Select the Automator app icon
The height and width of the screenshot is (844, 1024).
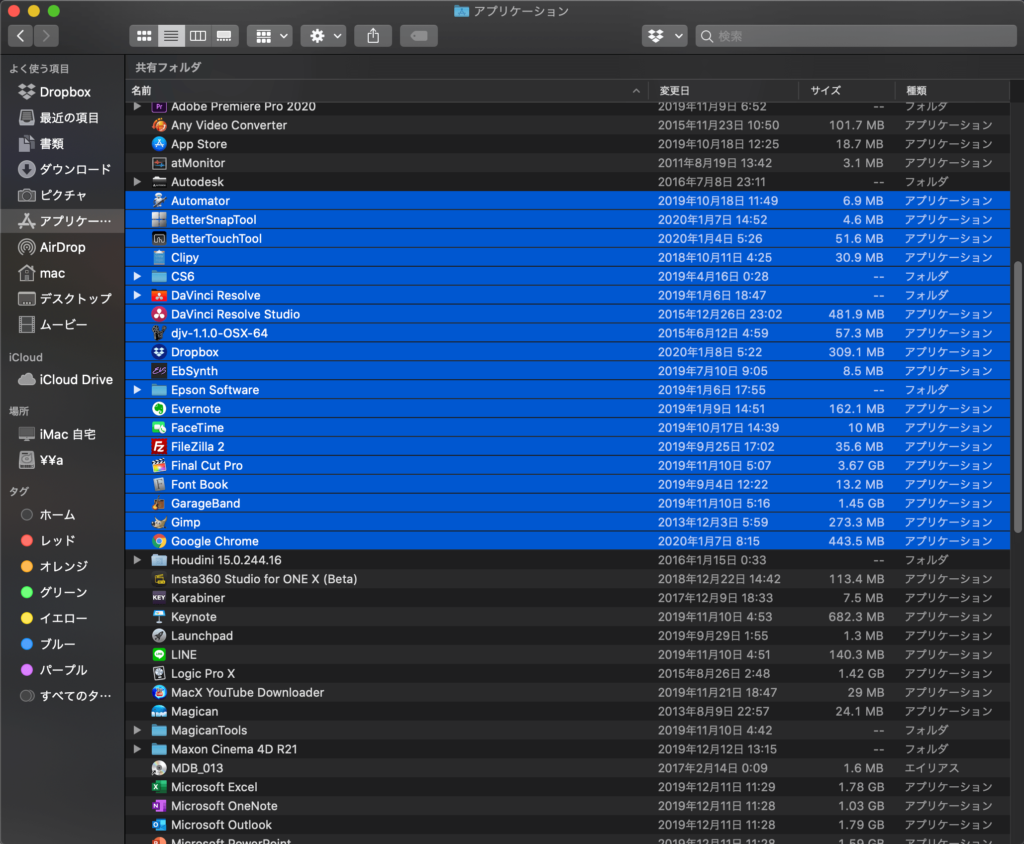point(159,201)
